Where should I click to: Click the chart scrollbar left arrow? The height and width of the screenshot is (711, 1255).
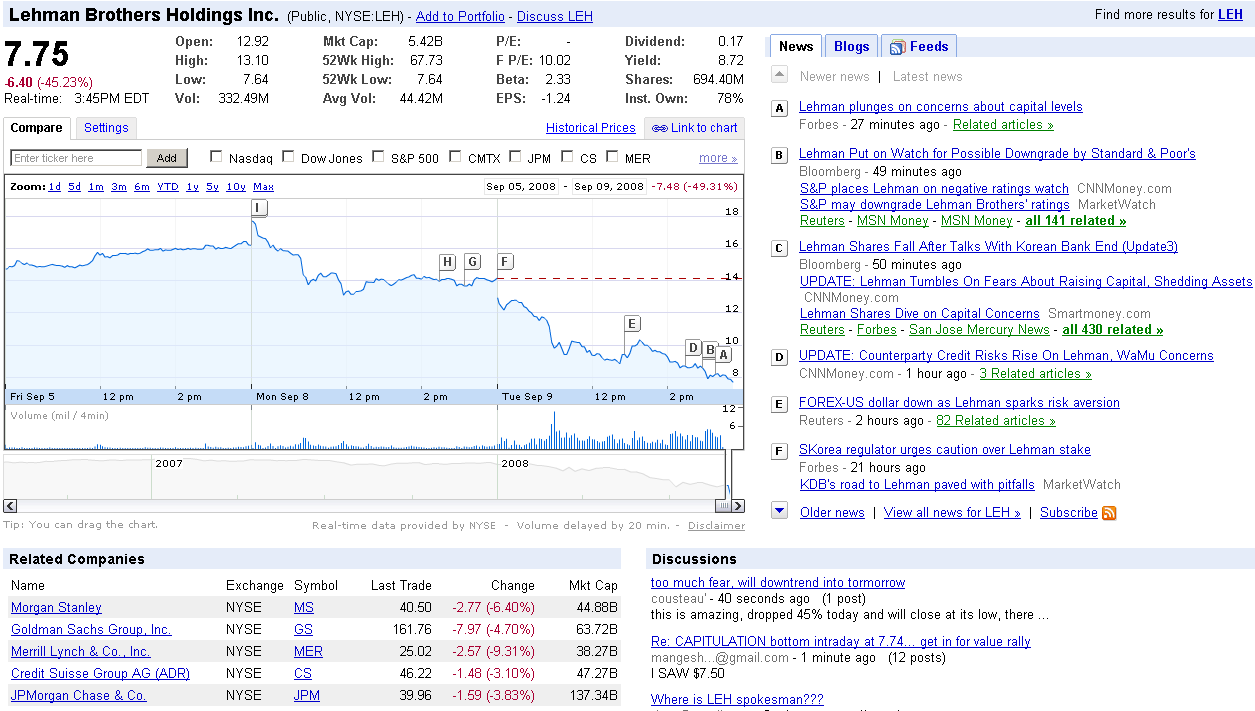click(x=10, y=506)
